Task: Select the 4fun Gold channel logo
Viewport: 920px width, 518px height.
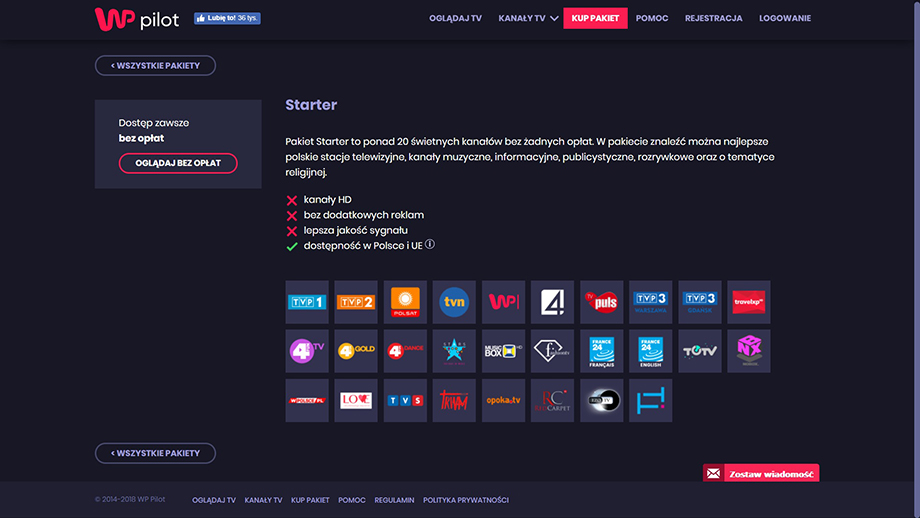Action: pos(356,351)
